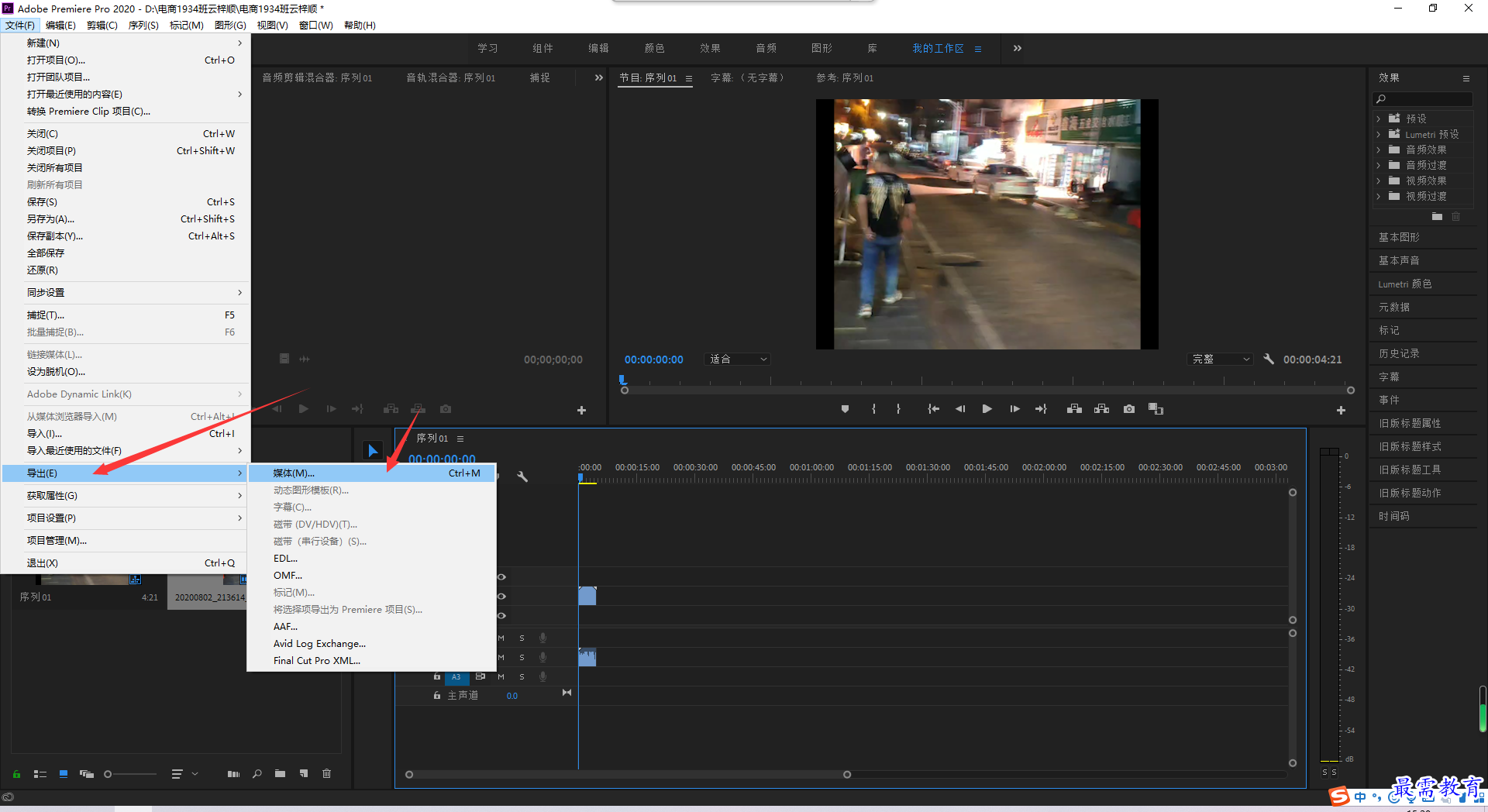Expand the 音频效果 folder
The image size is (1488, 812).
1379,150
